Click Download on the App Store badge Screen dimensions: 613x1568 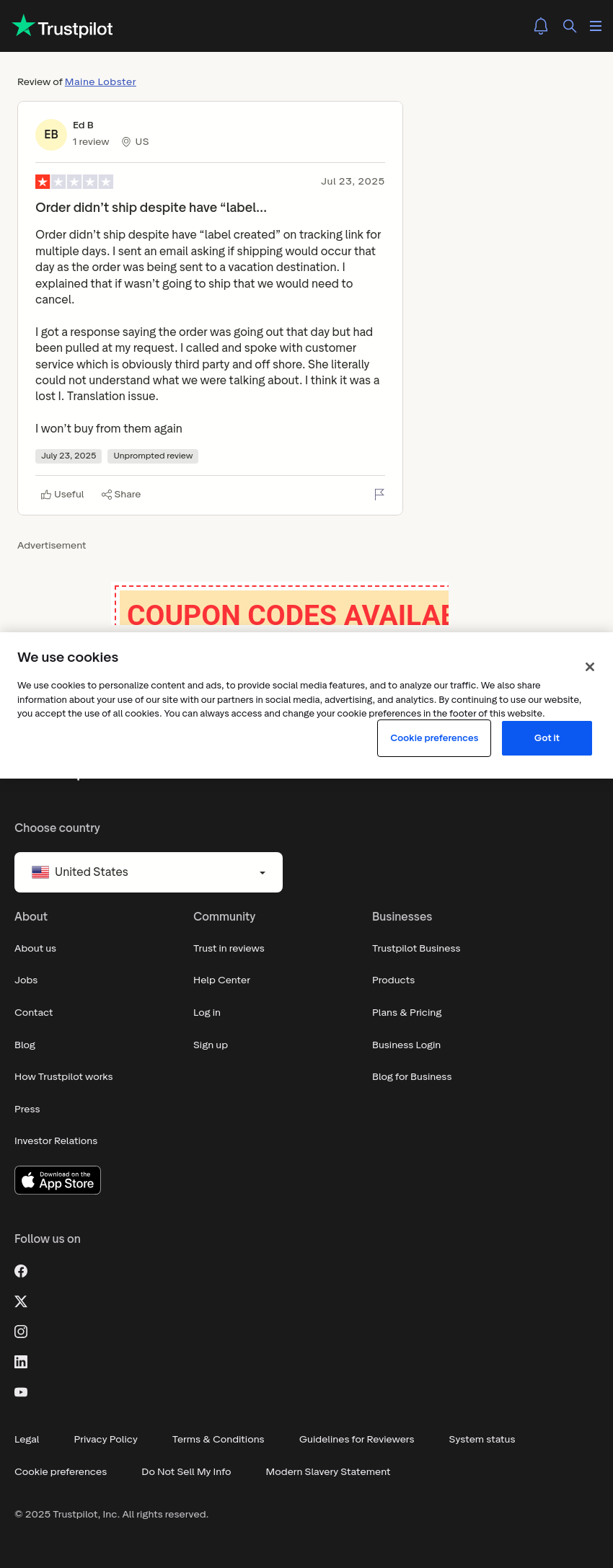pyautogui.click(x=58, y=1180)
